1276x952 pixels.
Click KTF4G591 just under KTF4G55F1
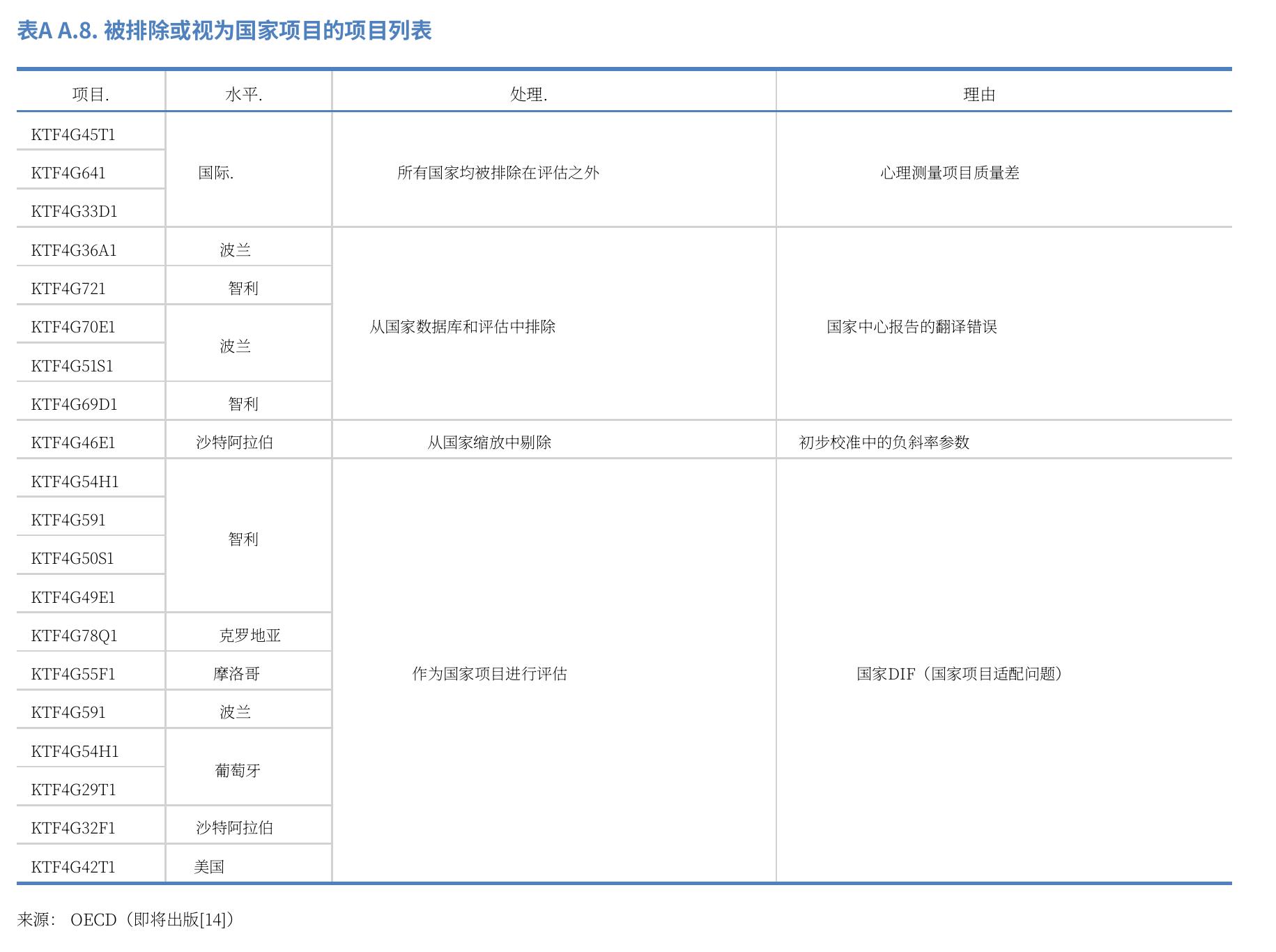click(68, 712)
